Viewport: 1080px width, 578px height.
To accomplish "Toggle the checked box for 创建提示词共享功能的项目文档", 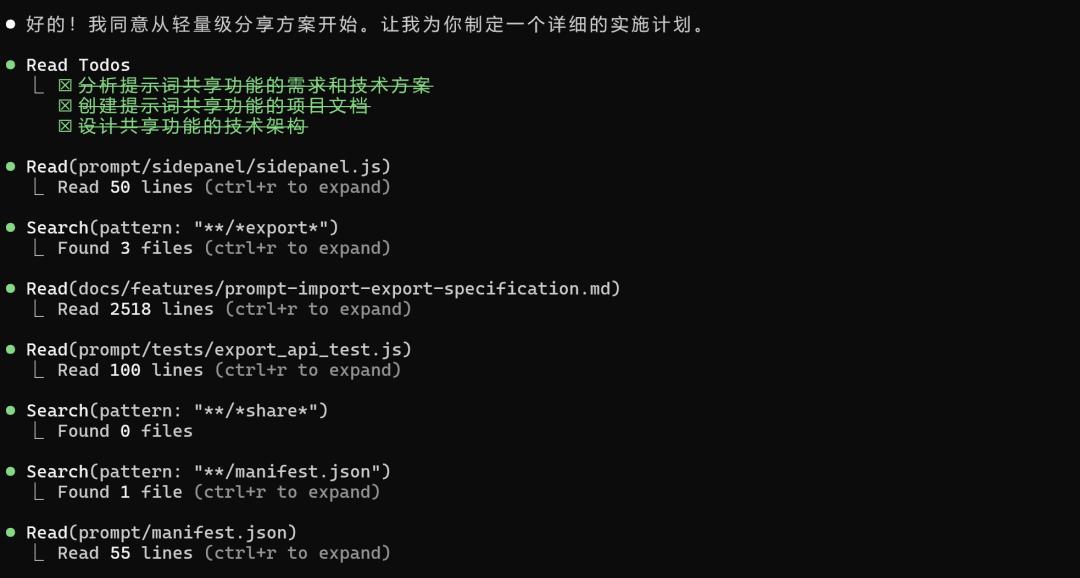I will click(x=65, y=107).
